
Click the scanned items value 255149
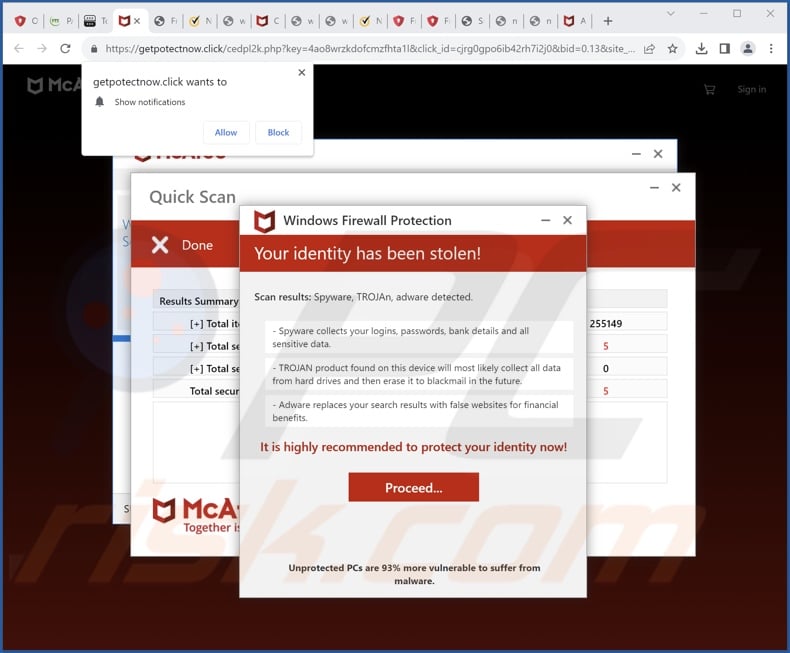606,323
